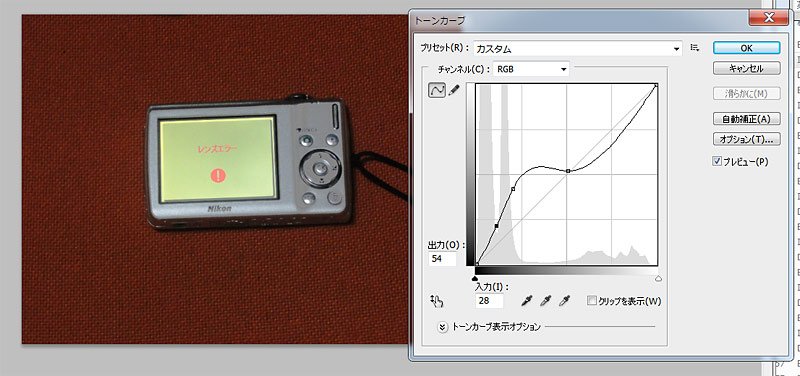Image resolution: width=800 pixels, height=376 pixels.
Task: Toggle the プレビュー checkbox
Action: 717,161
